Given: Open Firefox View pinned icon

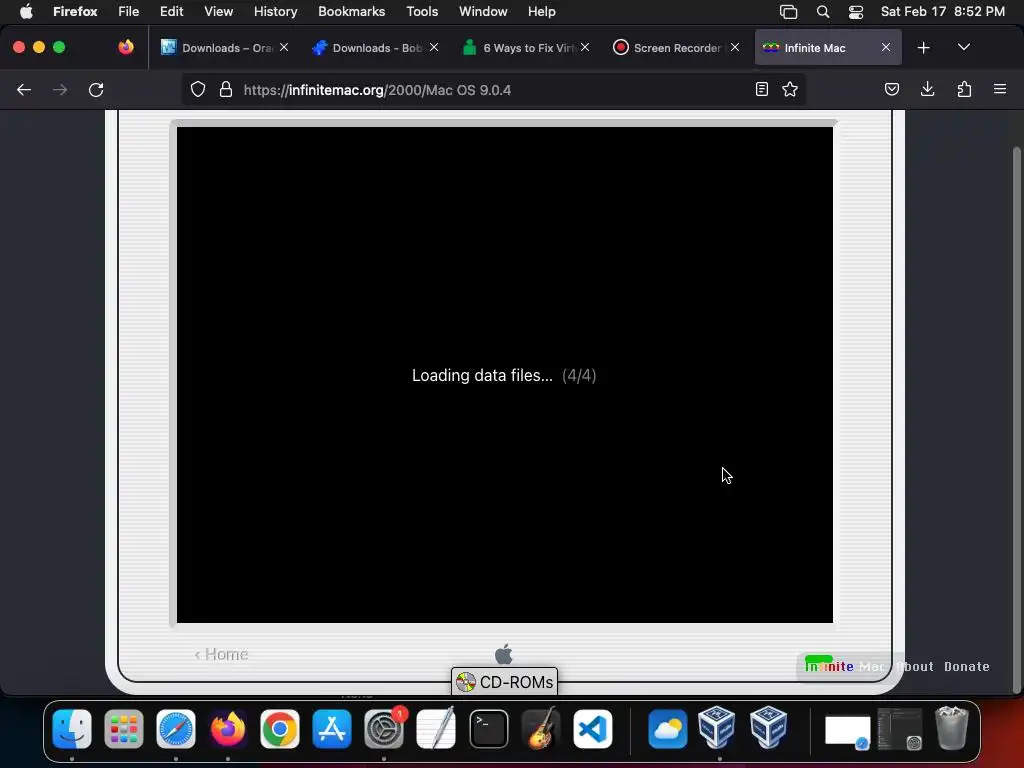Looking at the screenshot, I should click(126, 47).
